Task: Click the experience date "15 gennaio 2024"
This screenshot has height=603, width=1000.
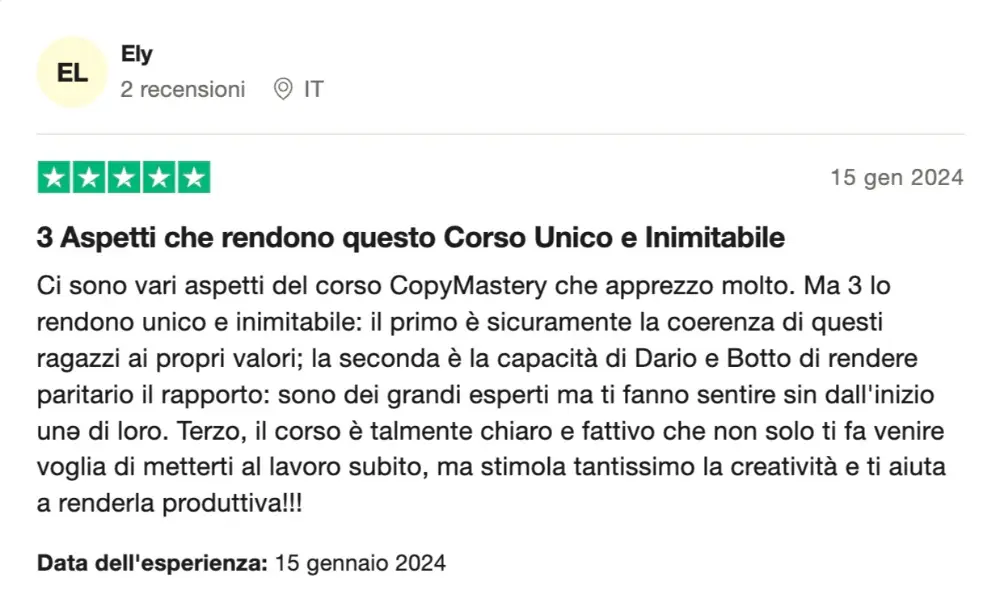Action: [360, 562]
